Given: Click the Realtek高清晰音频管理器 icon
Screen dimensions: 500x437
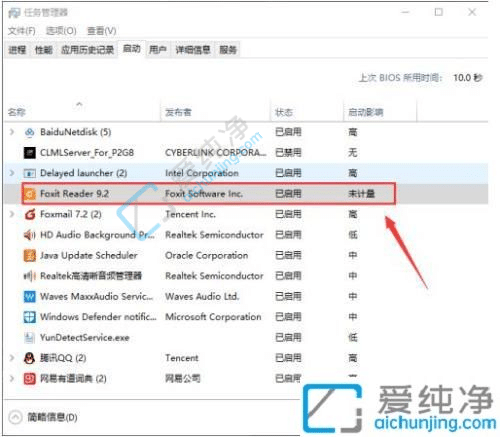Looking at the screenshot, I should pos(29,276).
